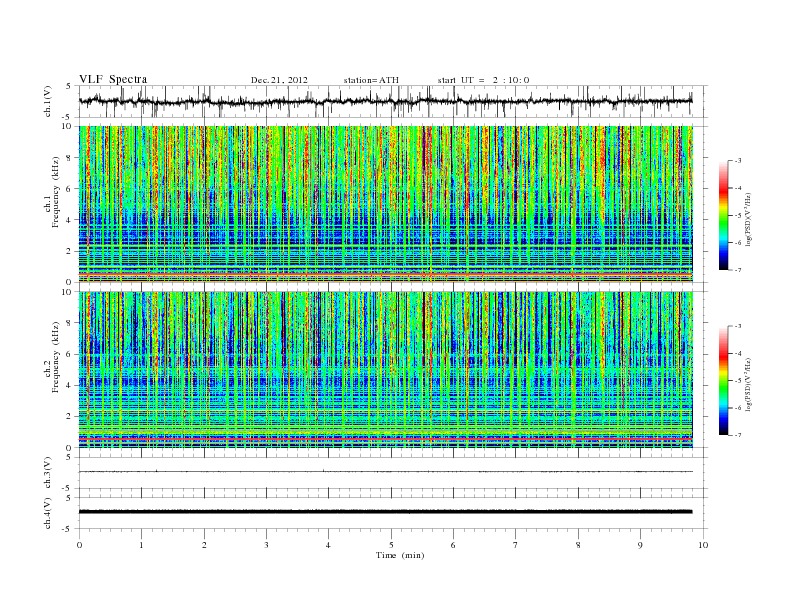Click the ch.1 Frequency (kHz) axis label

click(x=52, y=192)
